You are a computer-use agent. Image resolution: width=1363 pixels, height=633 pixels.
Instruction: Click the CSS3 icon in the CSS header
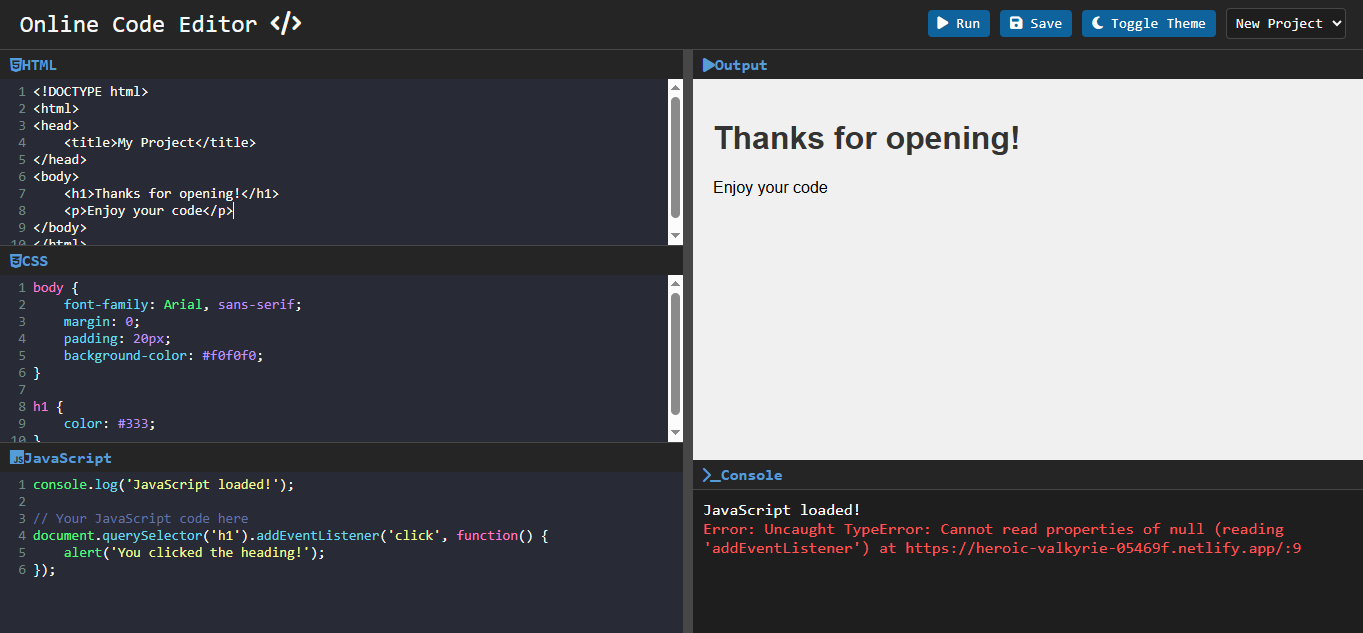pyautogui.click(x=15, y=261)
